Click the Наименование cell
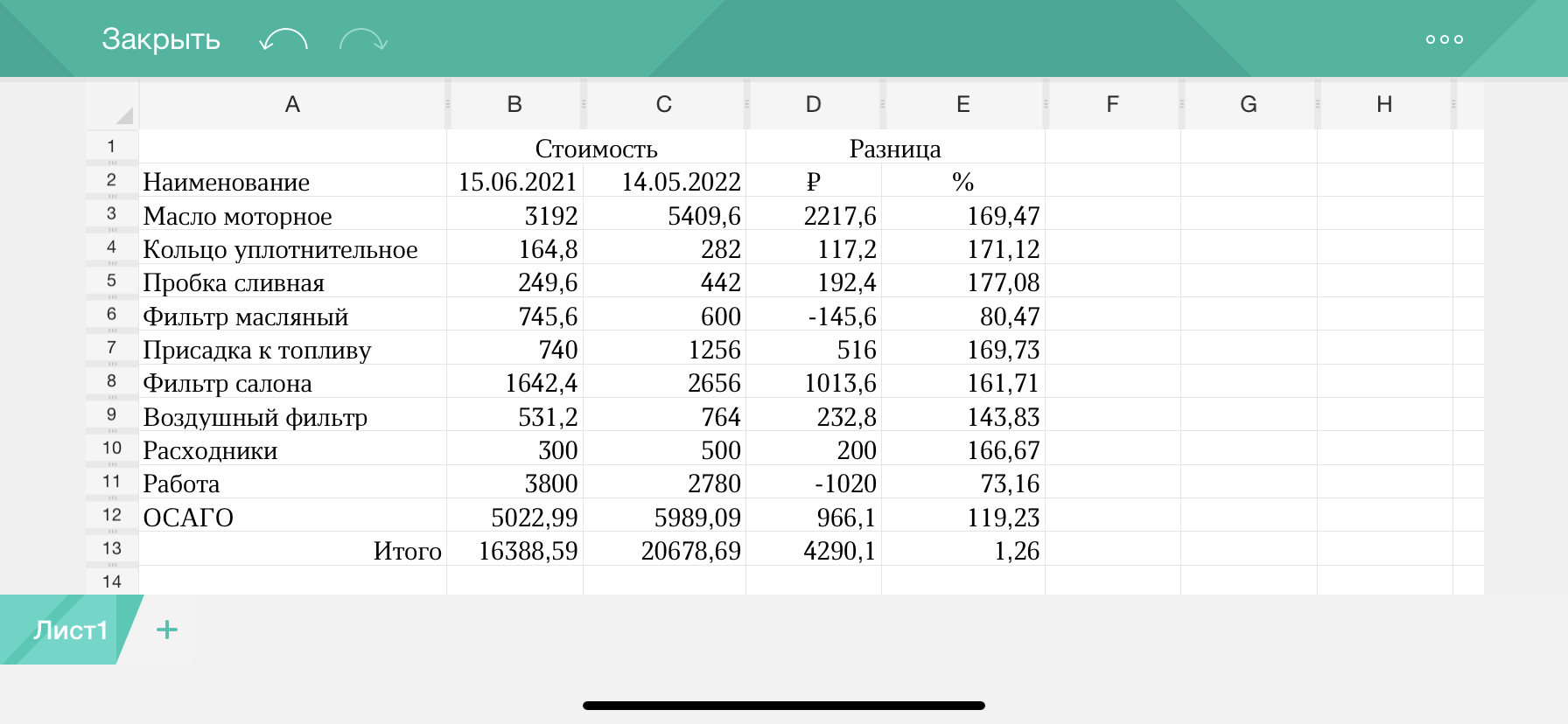Image resolution: width=1568 pixels, height=724 pixels. pyautogui.click(x=292, y=180)
